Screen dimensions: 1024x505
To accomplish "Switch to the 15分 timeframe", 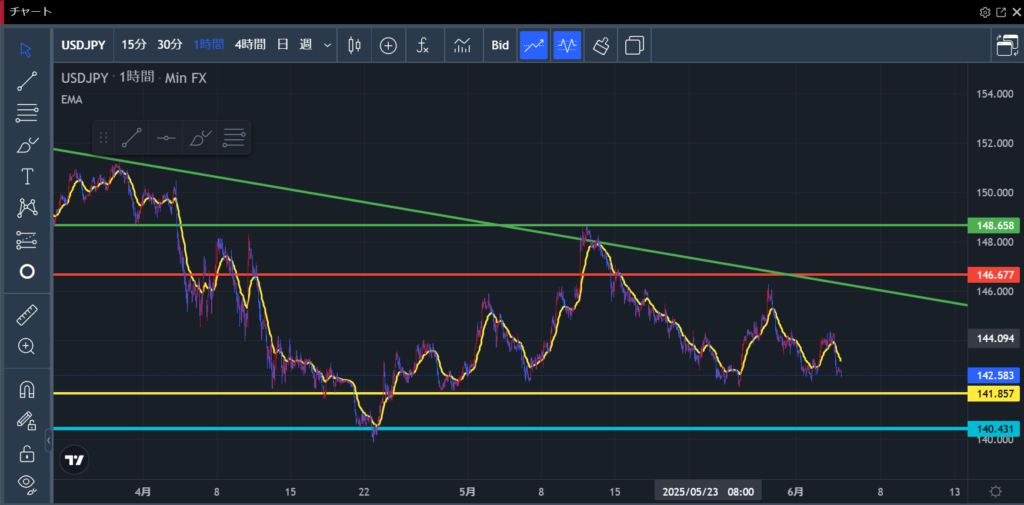I will point(135,44).
